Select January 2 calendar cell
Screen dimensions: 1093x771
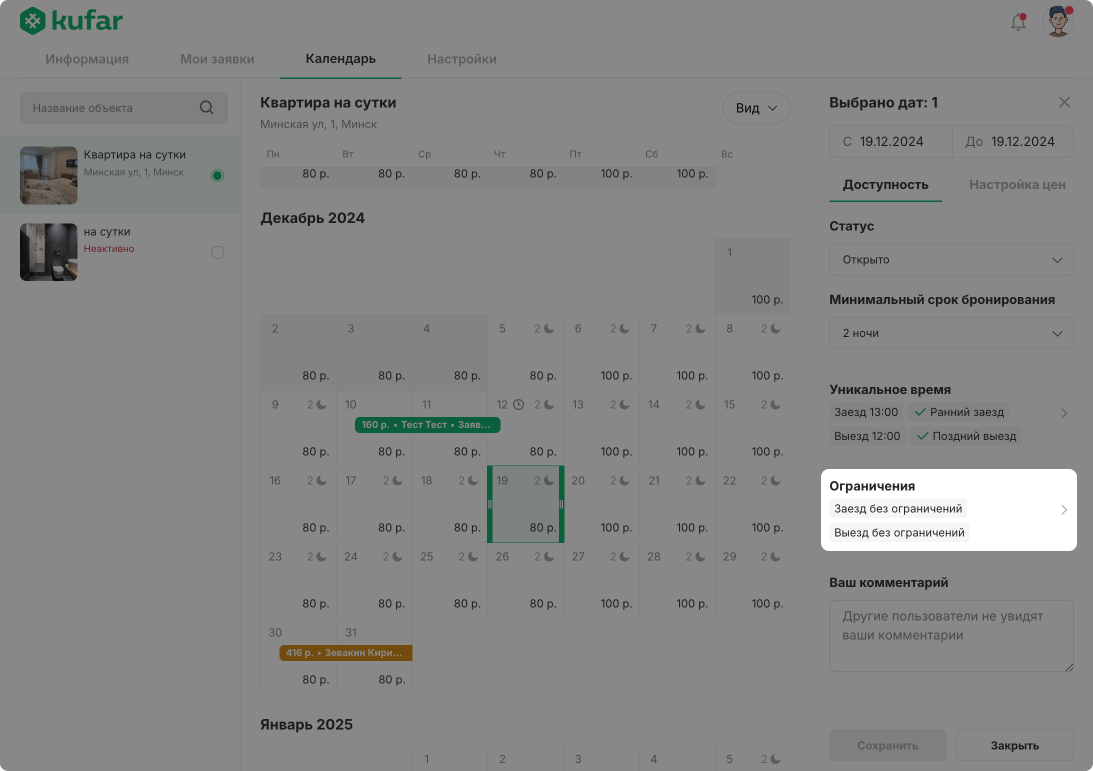click(526, 758)
